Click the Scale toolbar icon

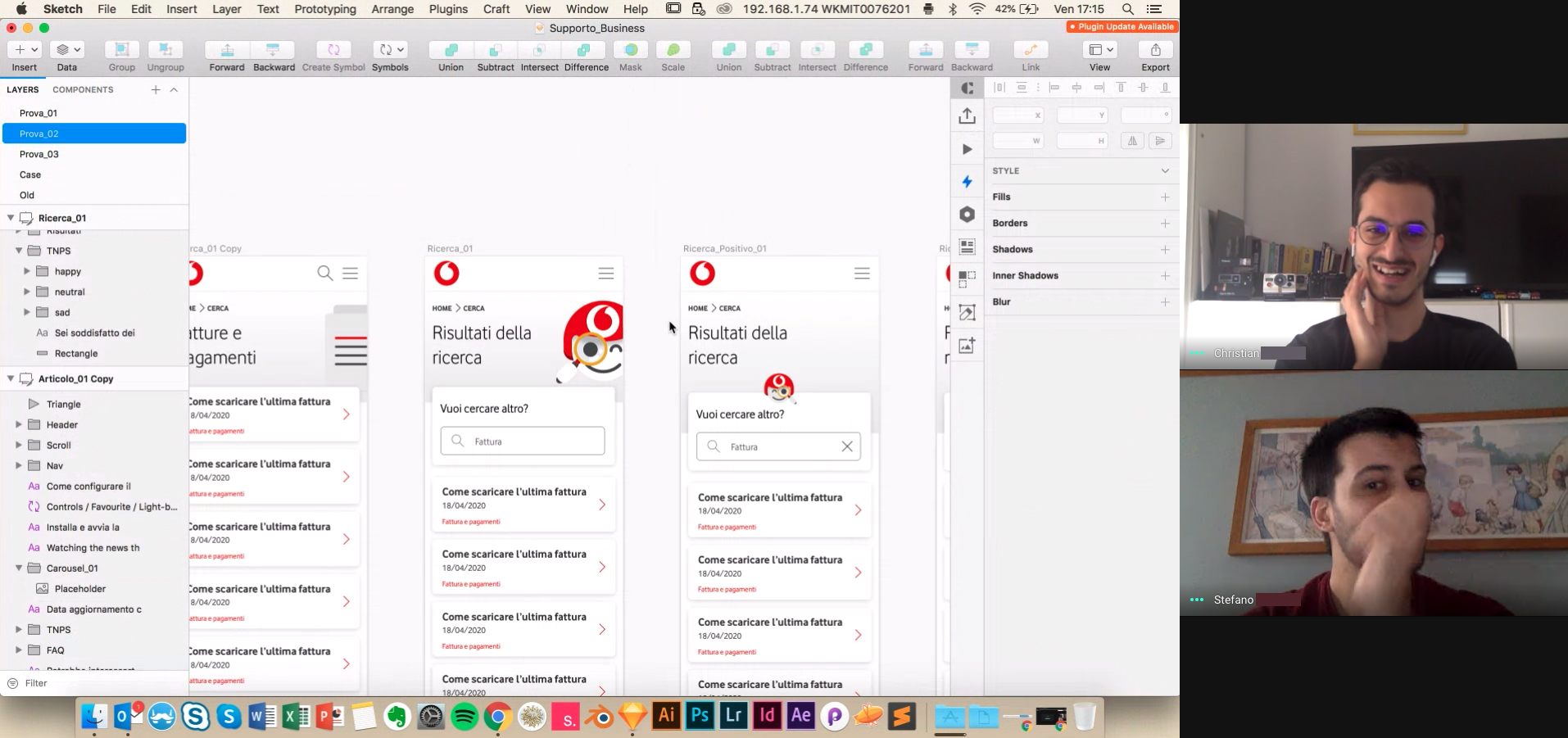click(673, 50)
